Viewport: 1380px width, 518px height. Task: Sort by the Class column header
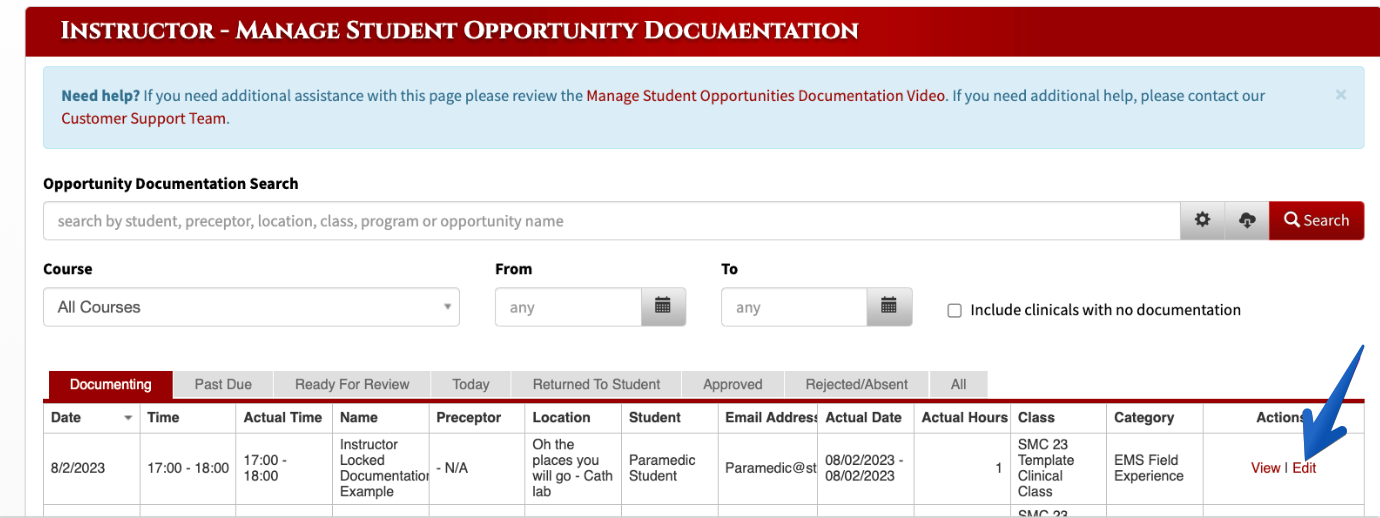coord(1058,417)
